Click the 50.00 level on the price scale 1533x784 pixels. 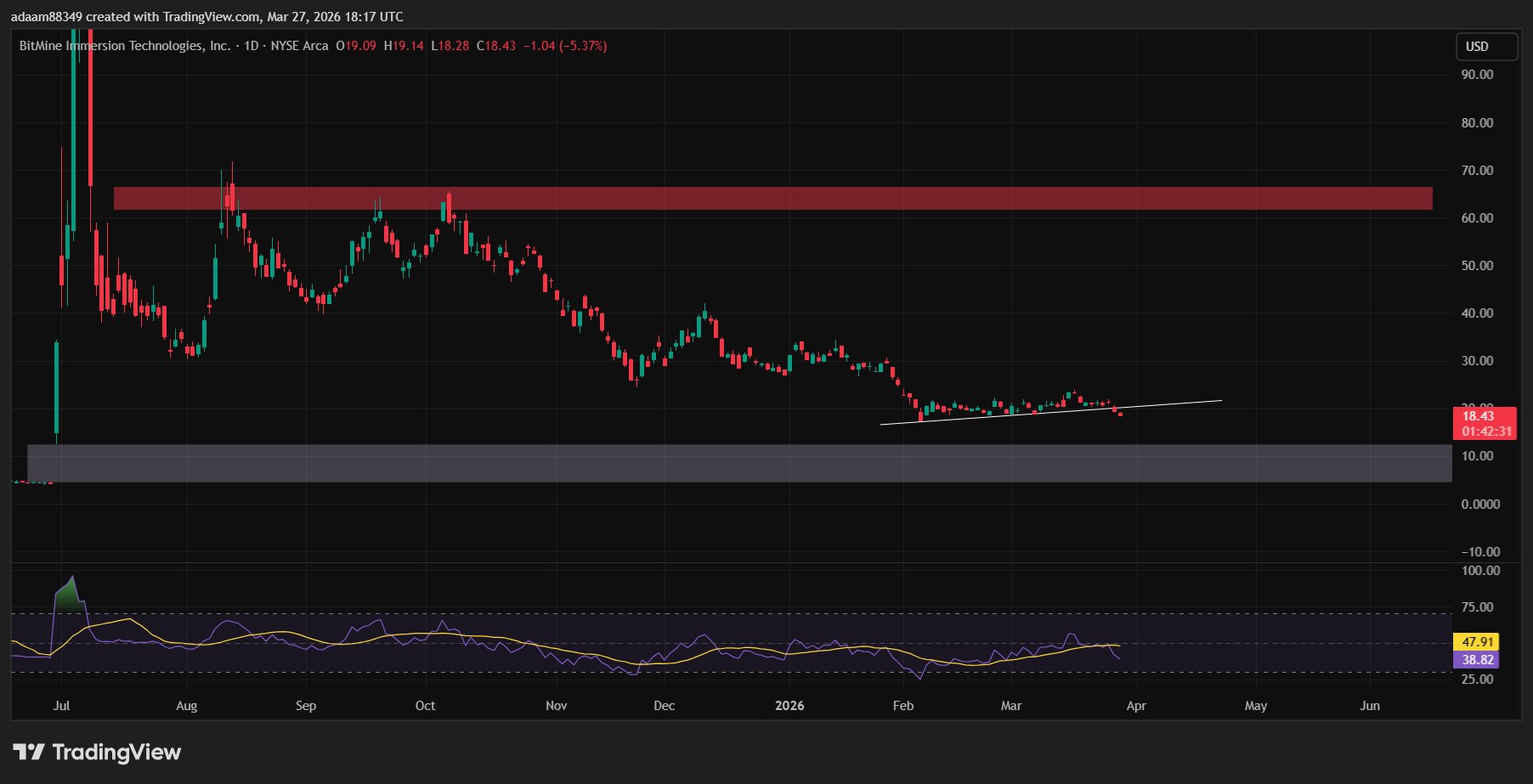click(x=1477, y=266)
